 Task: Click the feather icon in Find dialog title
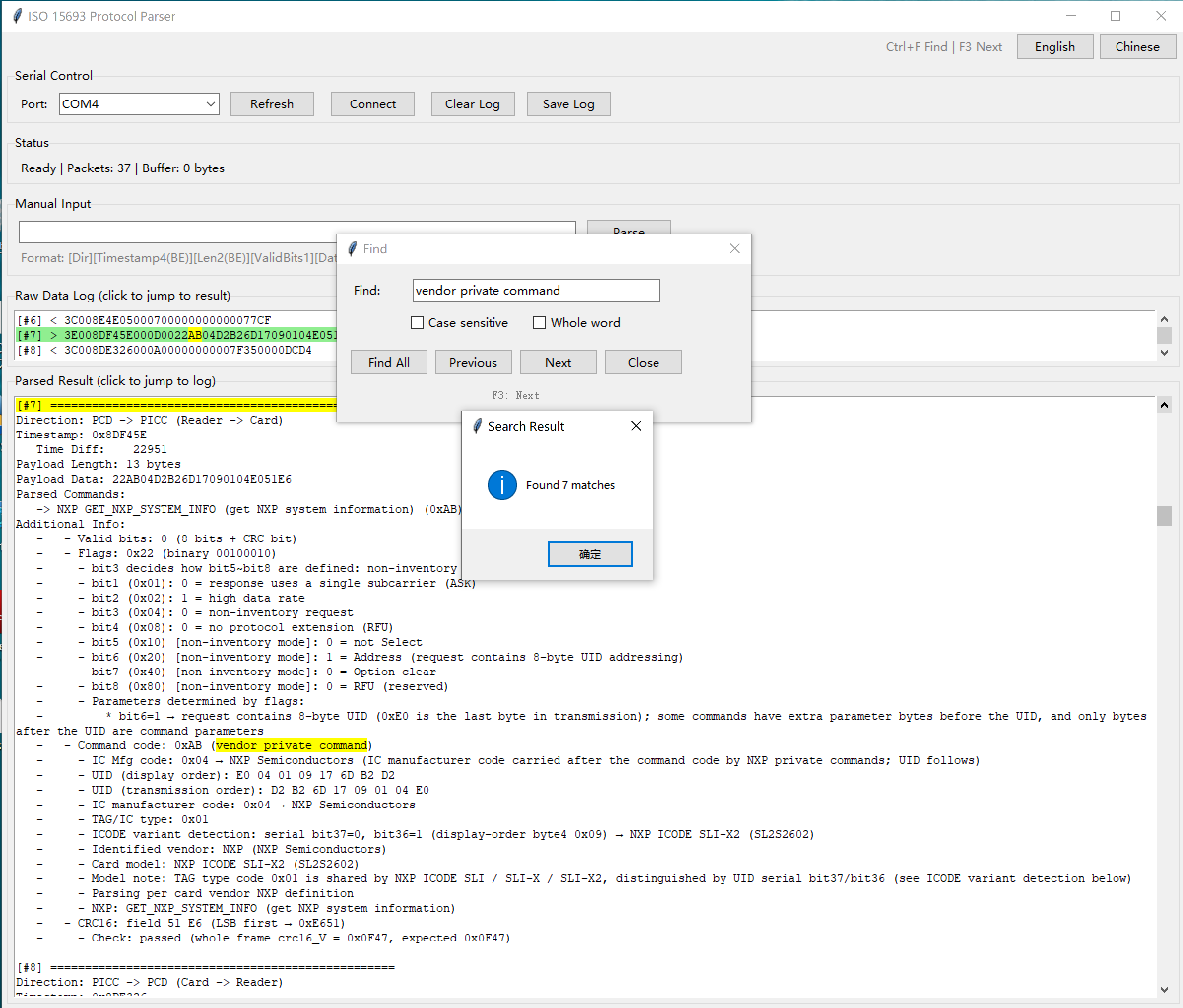tap(352, 248)
